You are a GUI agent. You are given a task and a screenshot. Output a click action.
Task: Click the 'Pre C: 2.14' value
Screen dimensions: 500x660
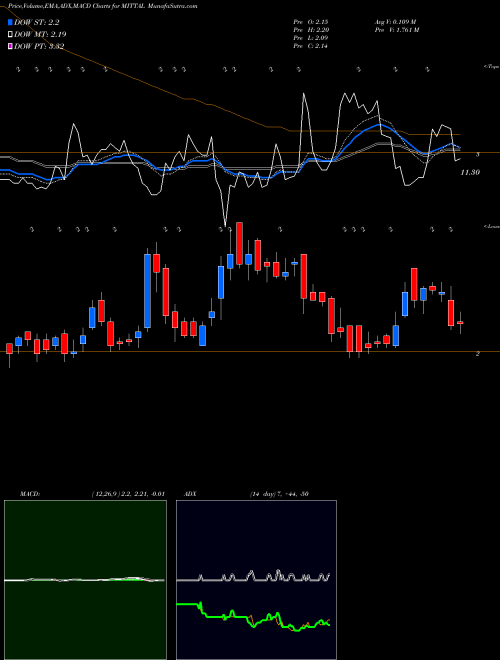pyautogui.click(x=311, y=46)
